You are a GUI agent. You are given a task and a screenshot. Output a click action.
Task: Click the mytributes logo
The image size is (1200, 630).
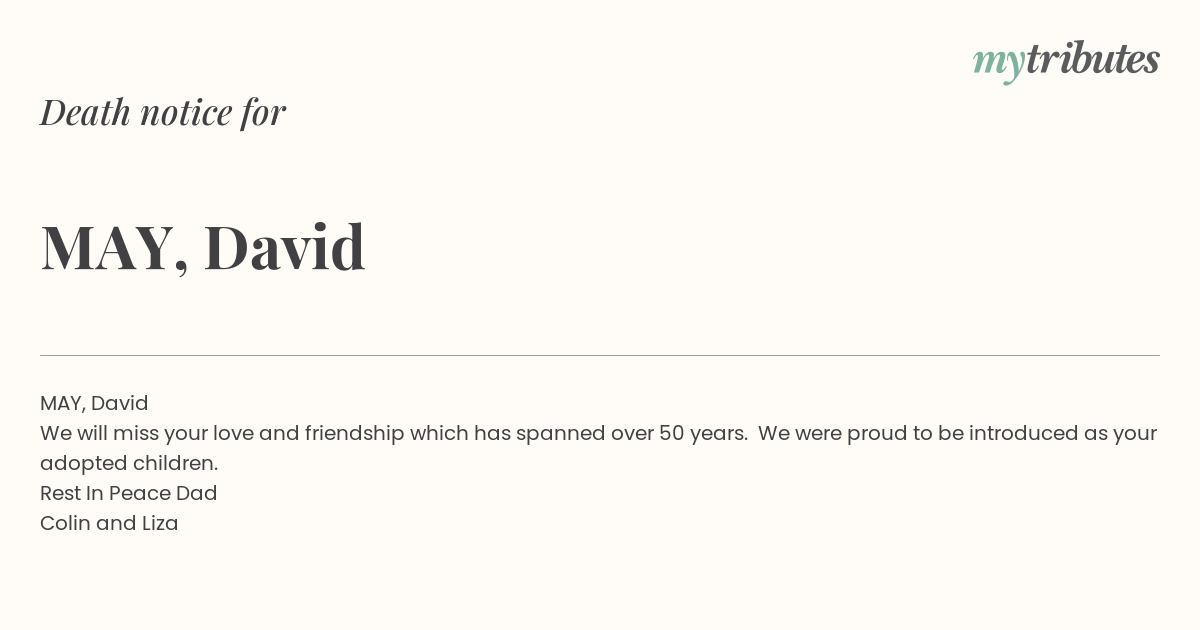click(x=1066, y=61)
